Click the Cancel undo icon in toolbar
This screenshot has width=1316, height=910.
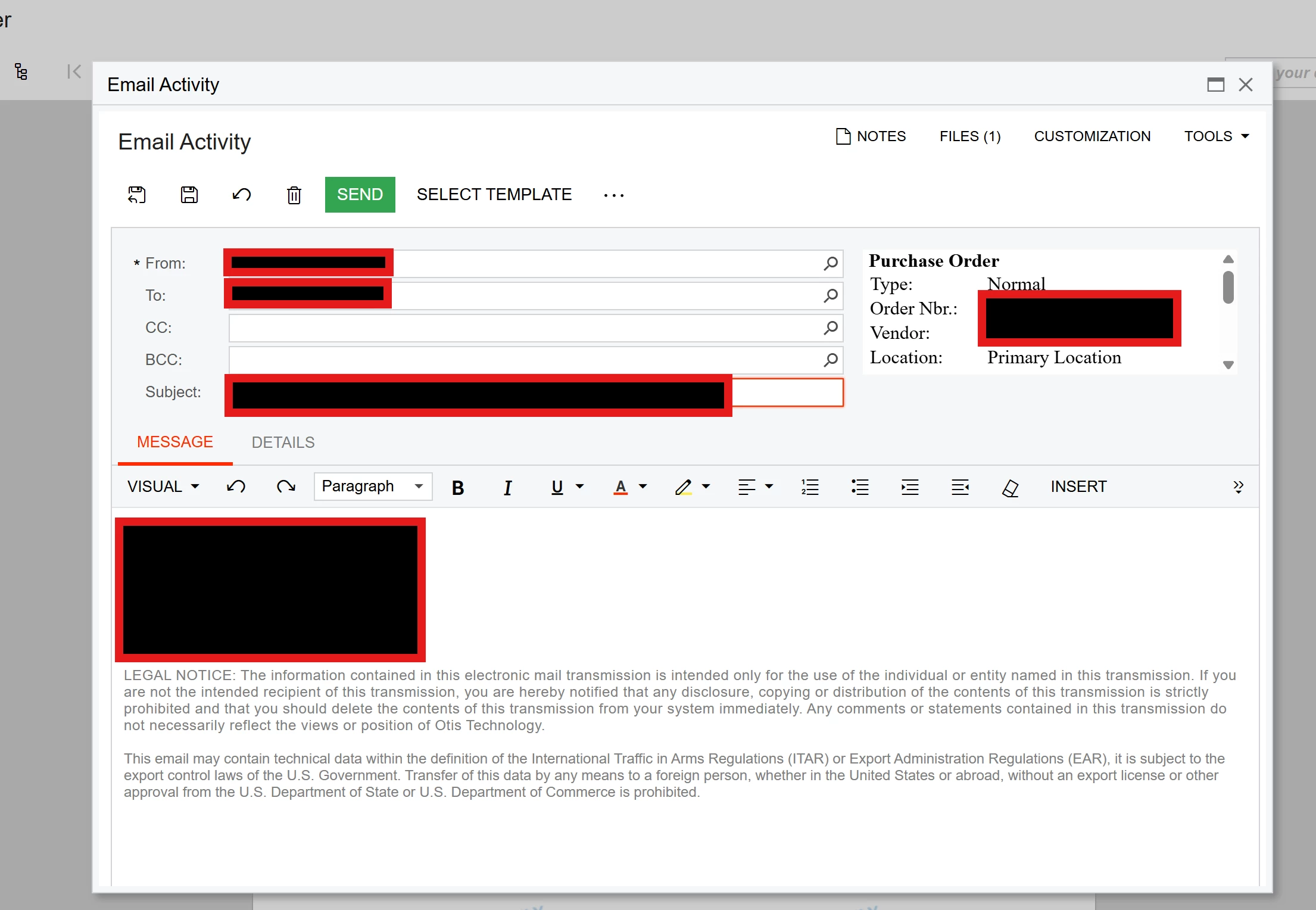[242, 195]
